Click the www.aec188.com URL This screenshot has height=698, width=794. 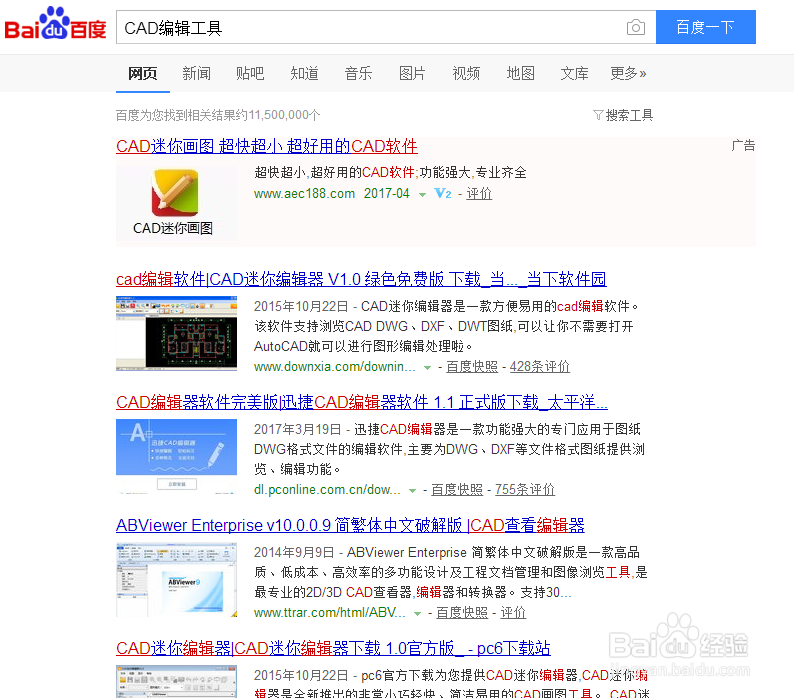click(x=304, y=193)
